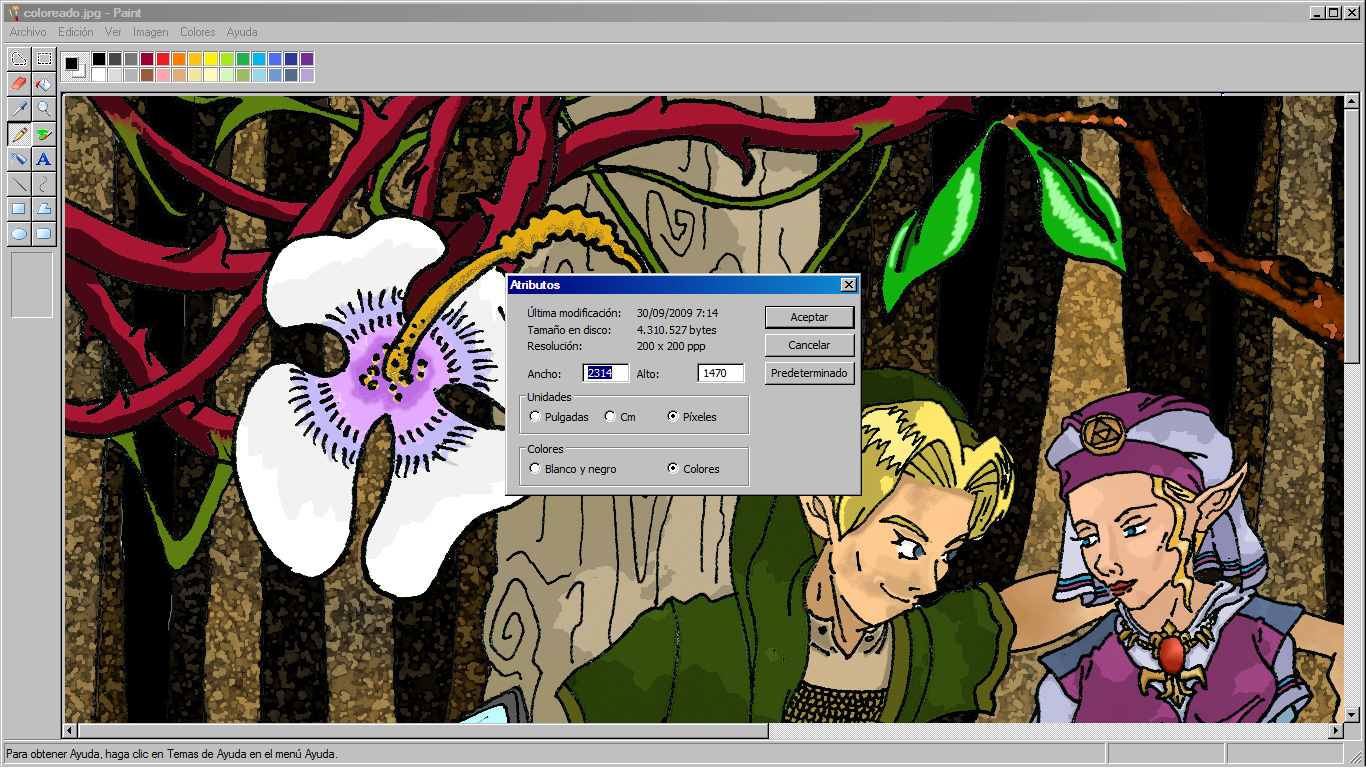Click the status bar help message

pyautogui.click(x=172, y=754)
